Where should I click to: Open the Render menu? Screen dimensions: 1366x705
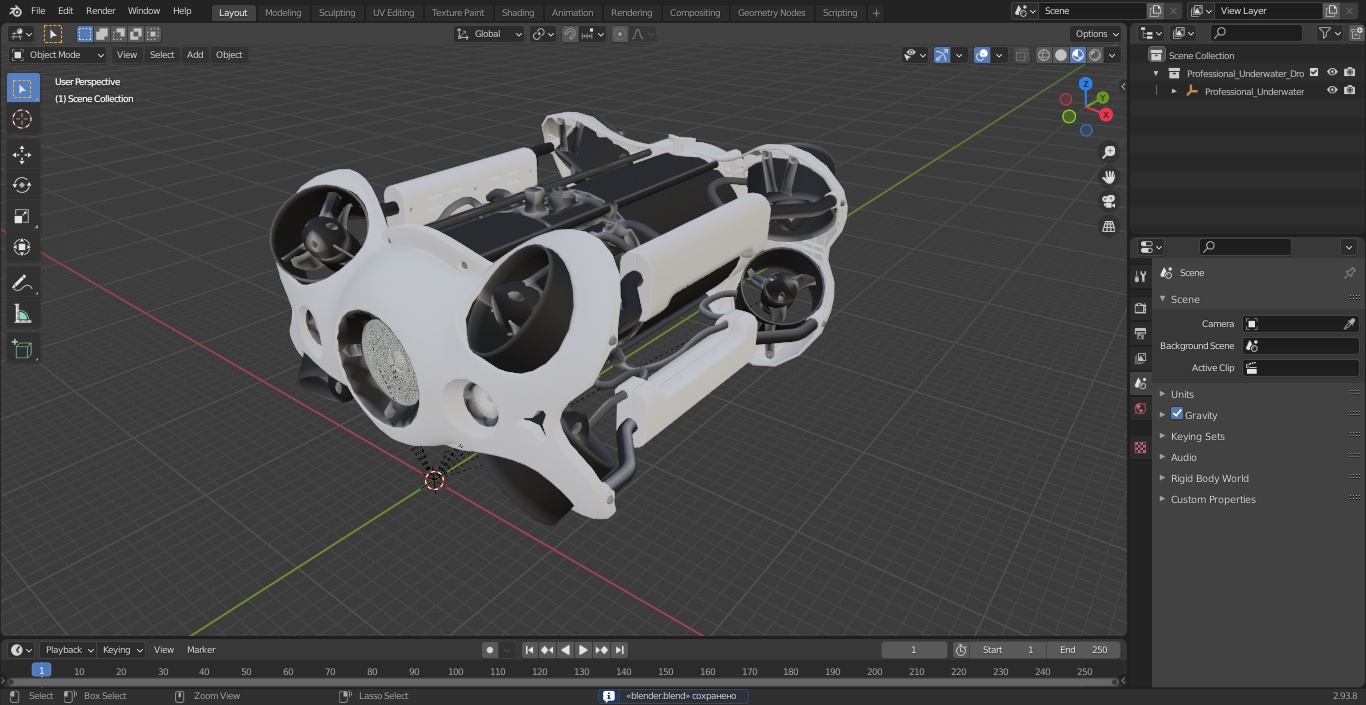101,11
